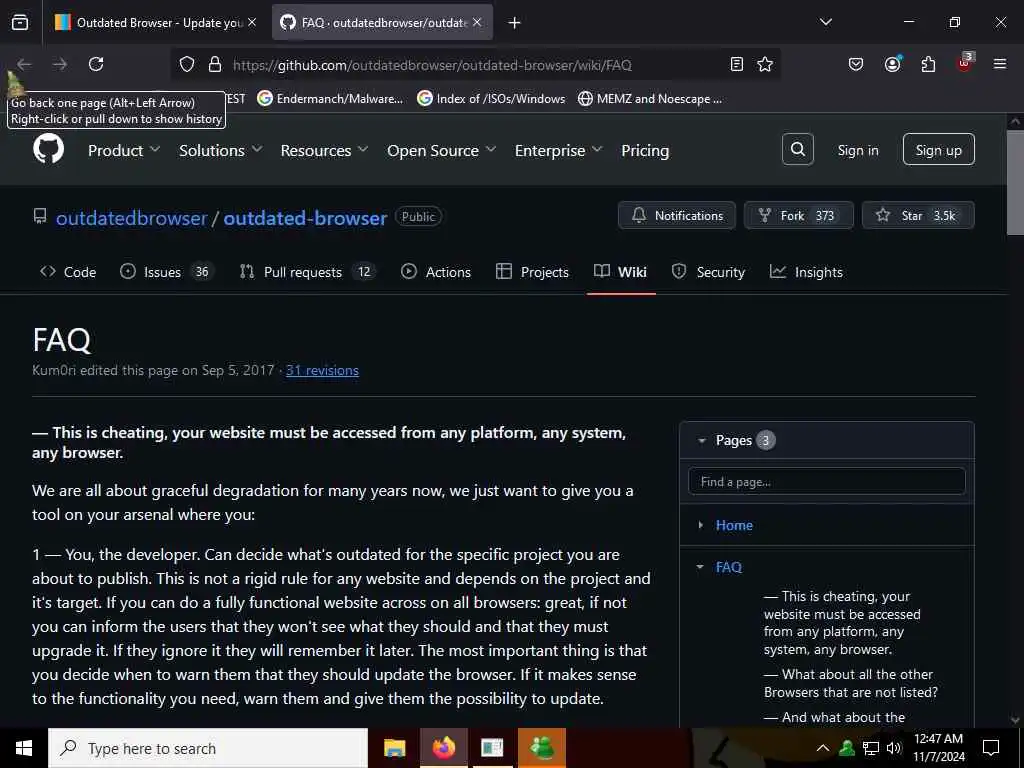Open the Extensions puzzle icon
The height and width of the screenshot is (768, 1024).
tap(928, 64)
